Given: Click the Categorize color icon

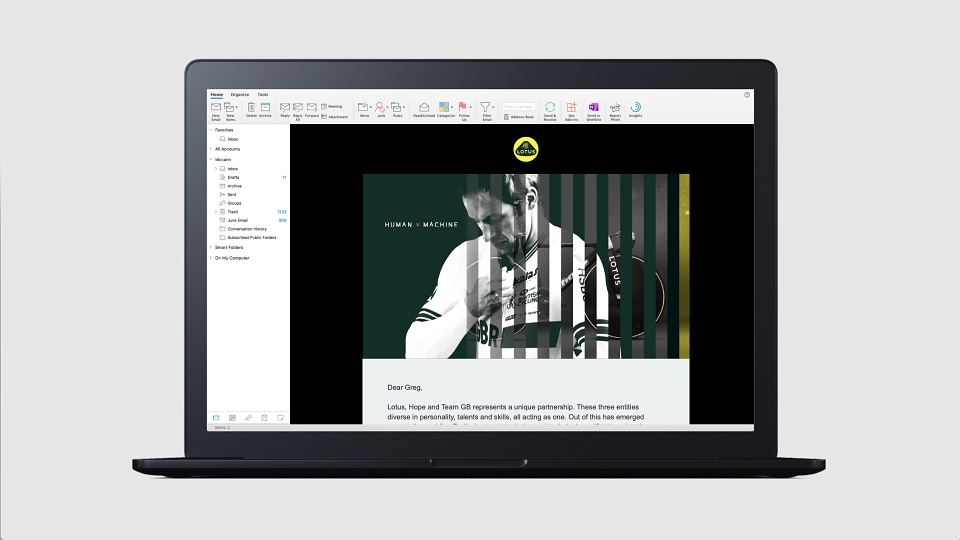Looking at the screenshot, I should [444, 107].
